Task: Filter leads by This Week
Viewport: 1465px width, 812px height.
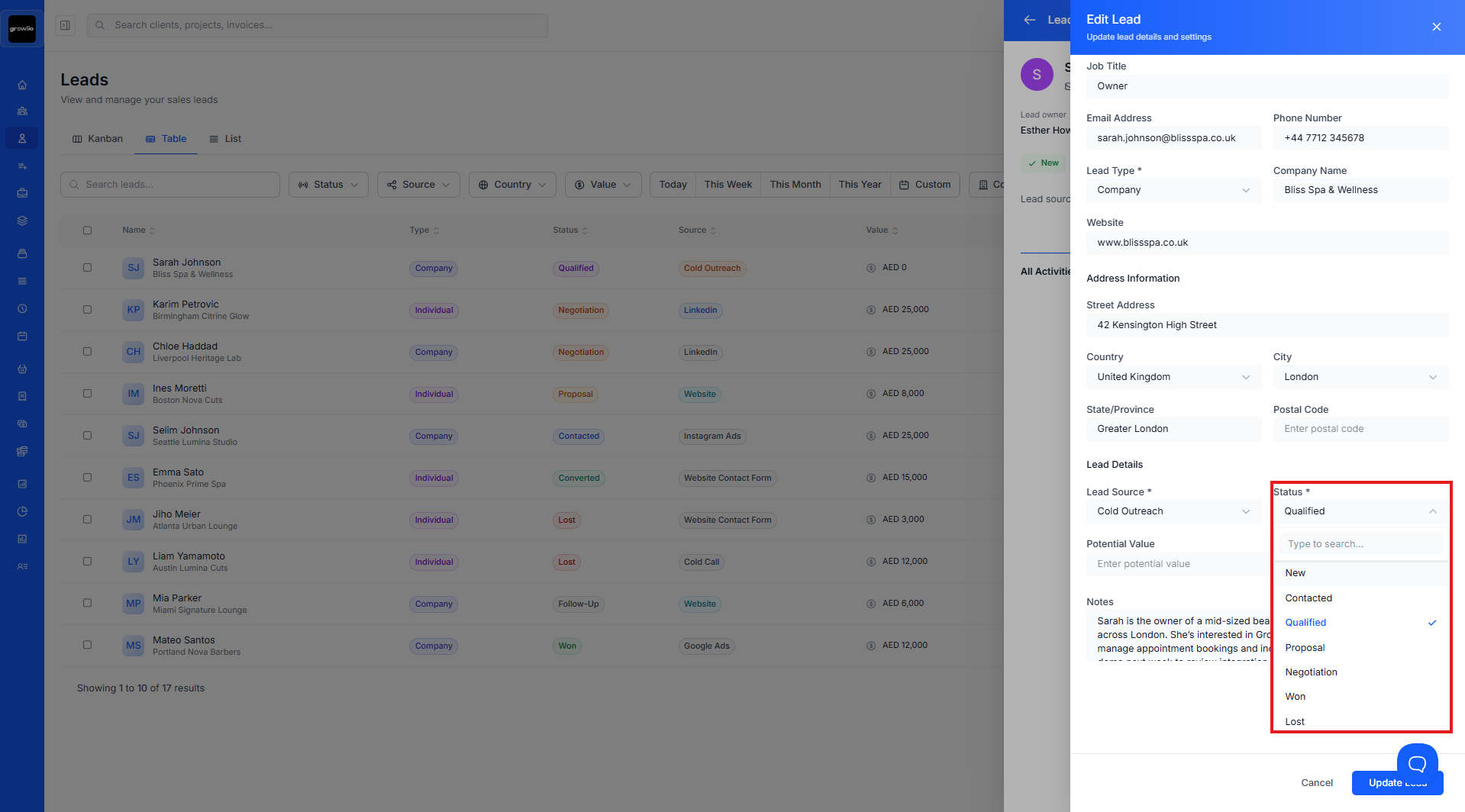Action: click(x=728, y=185)
